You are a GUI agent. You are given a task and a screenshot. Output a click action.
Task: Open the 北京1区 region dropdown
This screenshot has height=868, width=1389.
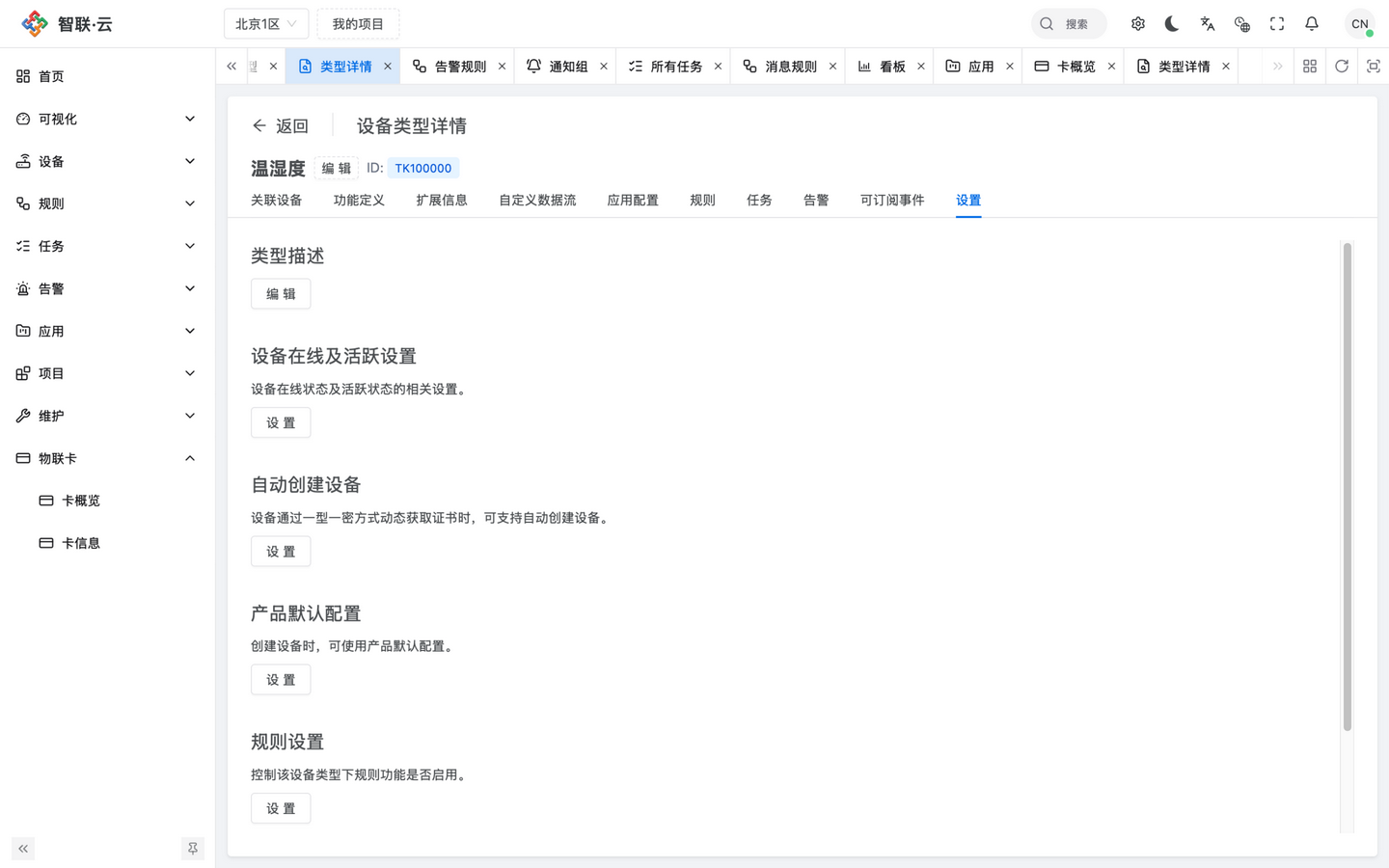click(x=266, y=24)
